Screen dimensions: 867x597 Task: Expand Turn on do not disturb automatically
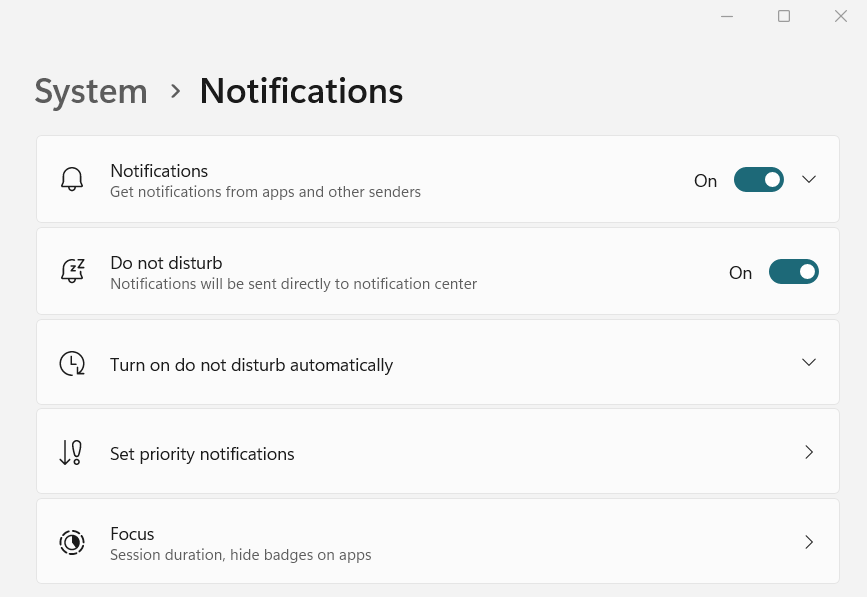[809, 362]
